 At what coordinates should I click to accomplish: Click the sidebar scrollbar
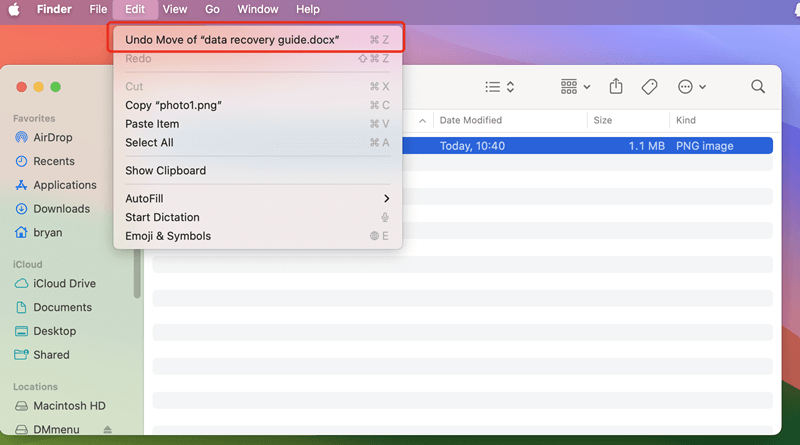137,275
